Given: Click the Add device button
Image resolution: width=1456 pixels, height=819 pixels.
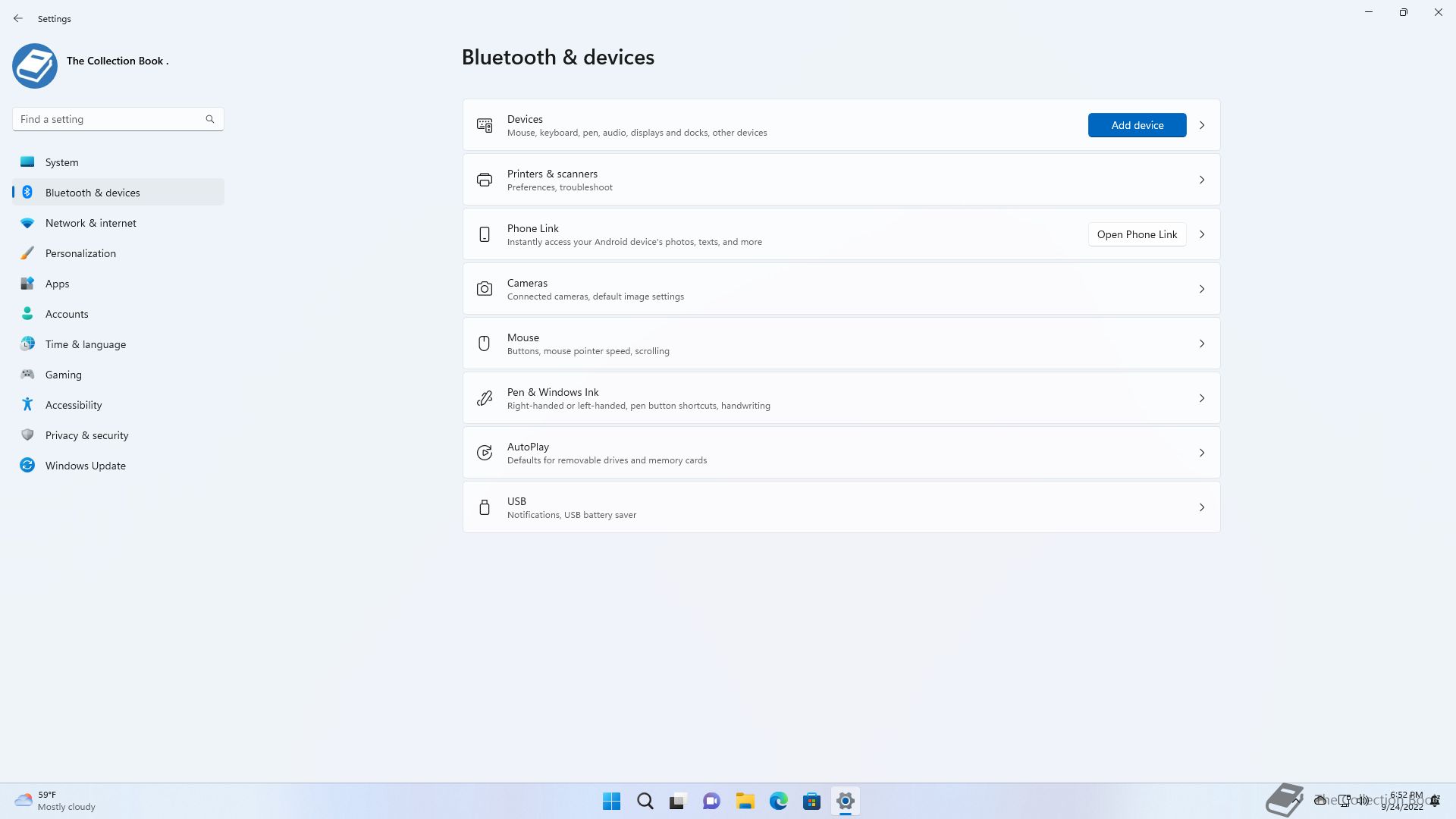Looking at the screenshot, I should 1137,125.
